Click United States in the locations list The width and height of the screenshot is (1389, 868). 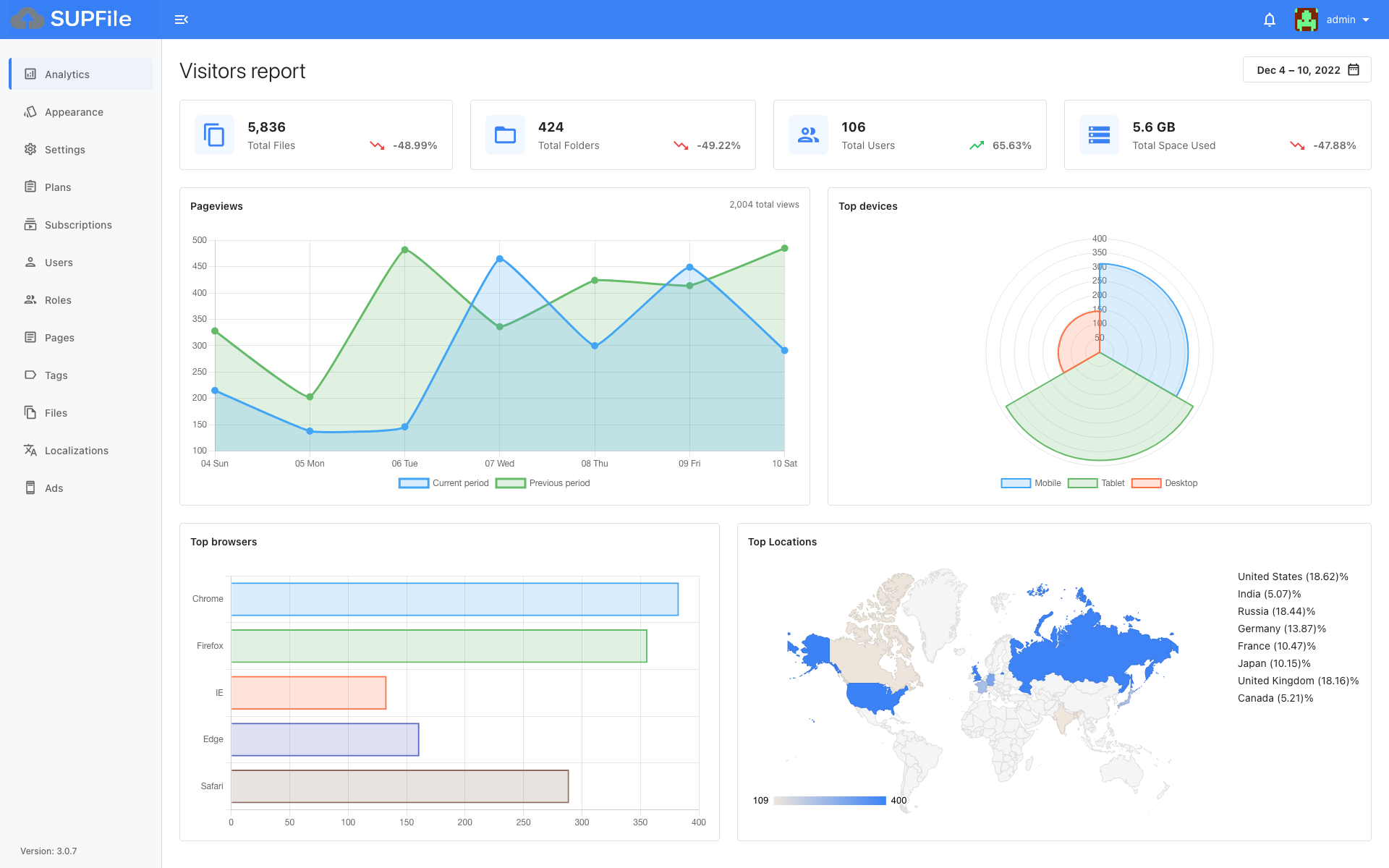point(1292,576)
